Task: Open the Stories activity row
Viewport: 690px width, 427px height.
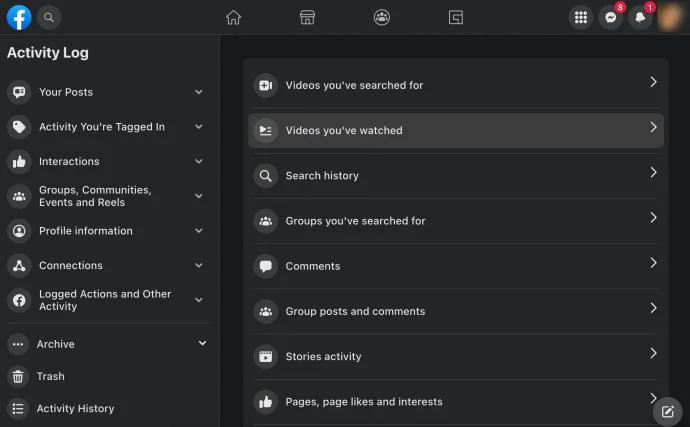Action: 456,356
